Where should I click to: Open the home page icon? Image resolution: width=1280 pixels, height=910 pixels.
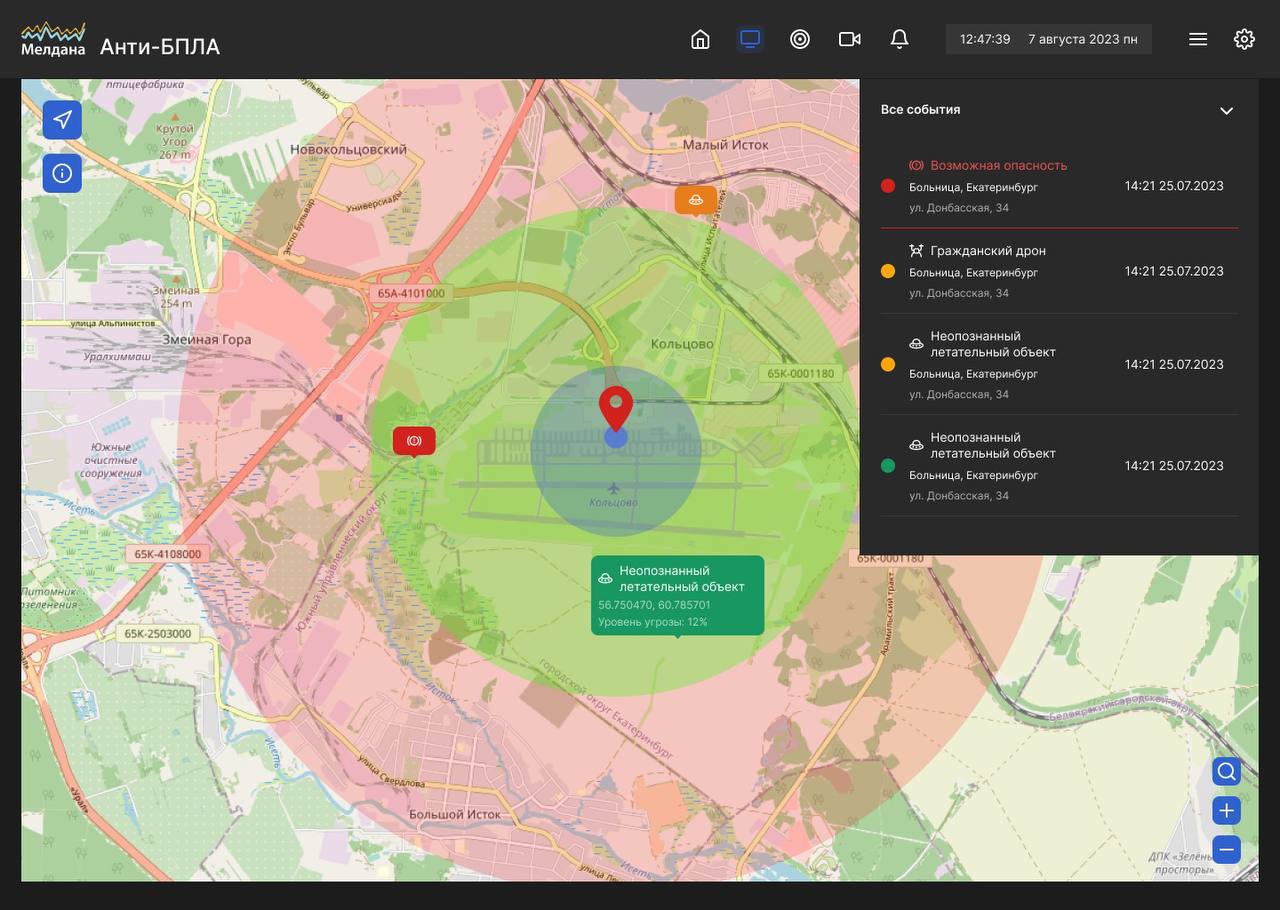[x=700, y=39]
